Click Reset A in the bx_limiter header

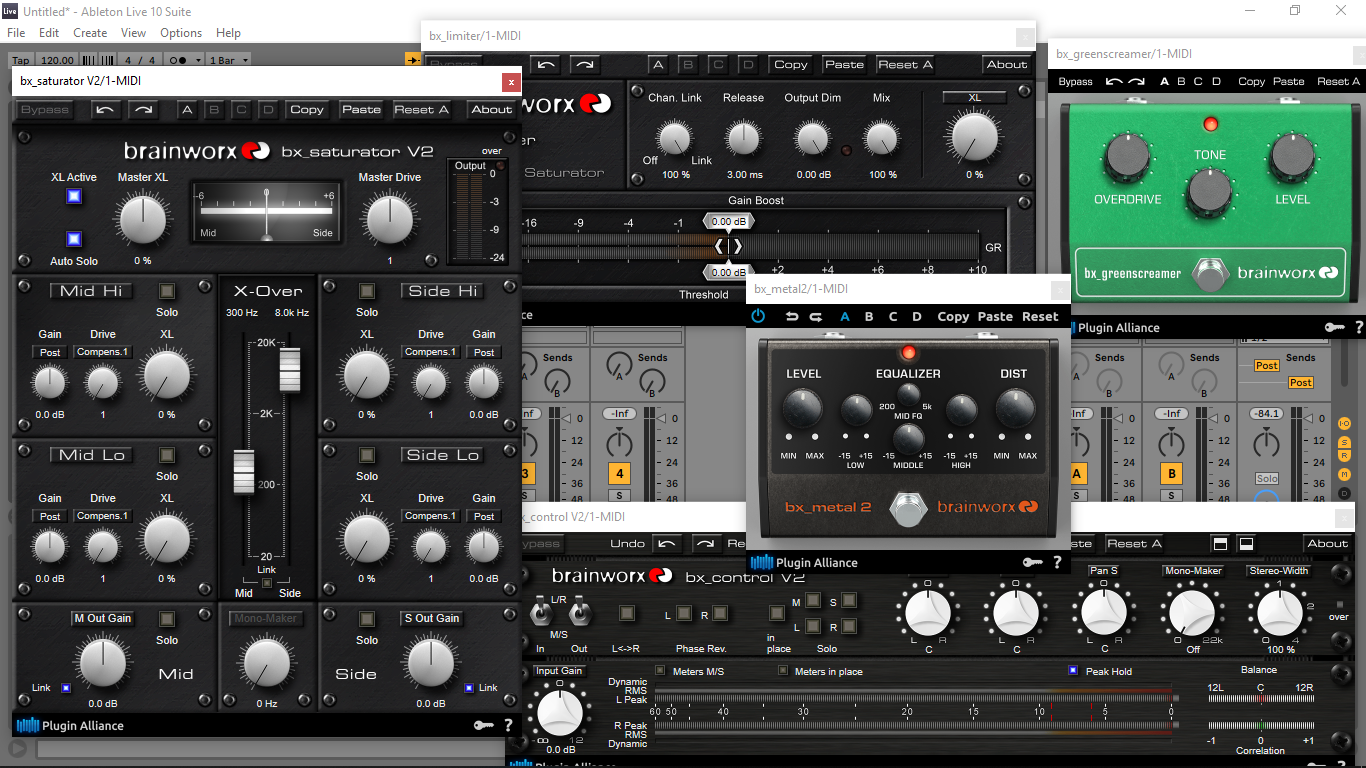(905, 64)
